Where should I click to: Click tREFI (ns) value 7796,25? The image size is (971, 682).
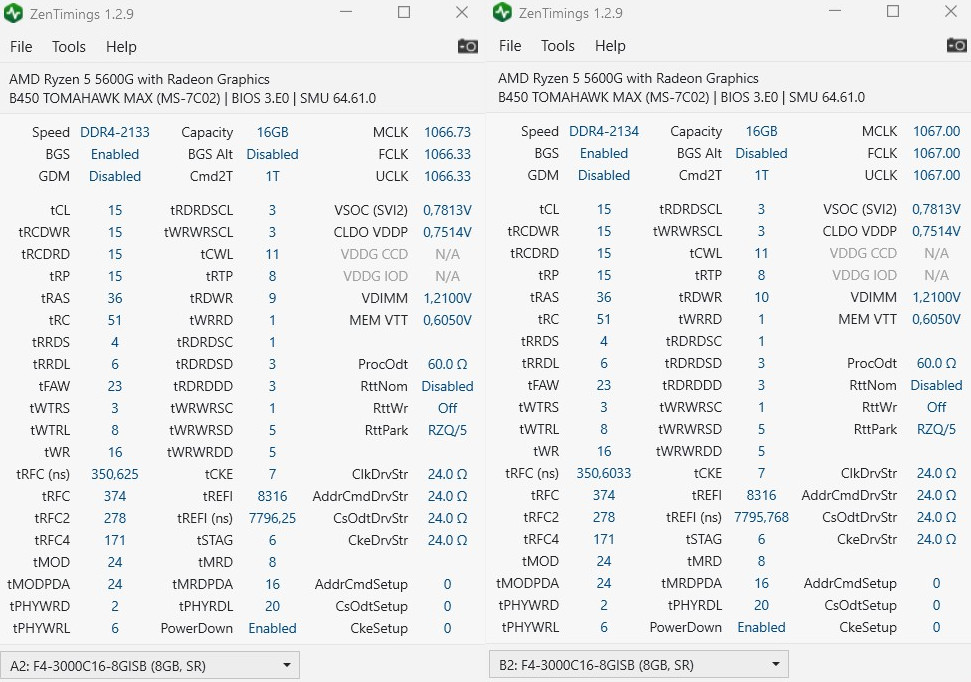click(x=272, y=518)
